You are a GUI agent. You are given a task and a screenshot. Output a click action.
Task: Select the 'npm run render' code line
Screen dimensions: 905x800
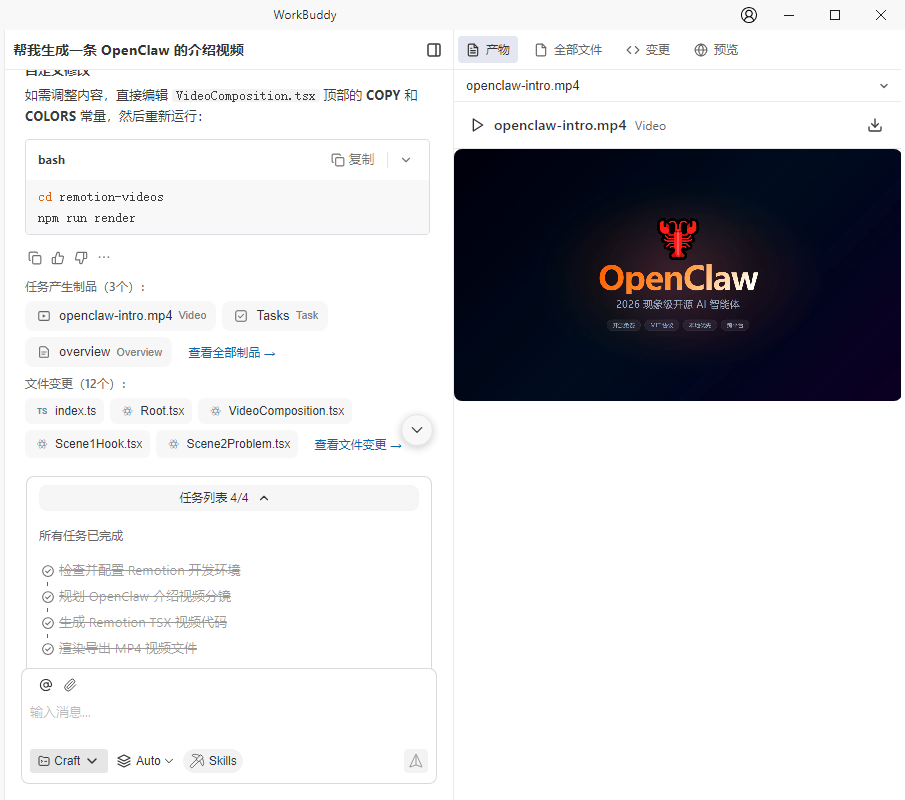[x=87, y=218]
